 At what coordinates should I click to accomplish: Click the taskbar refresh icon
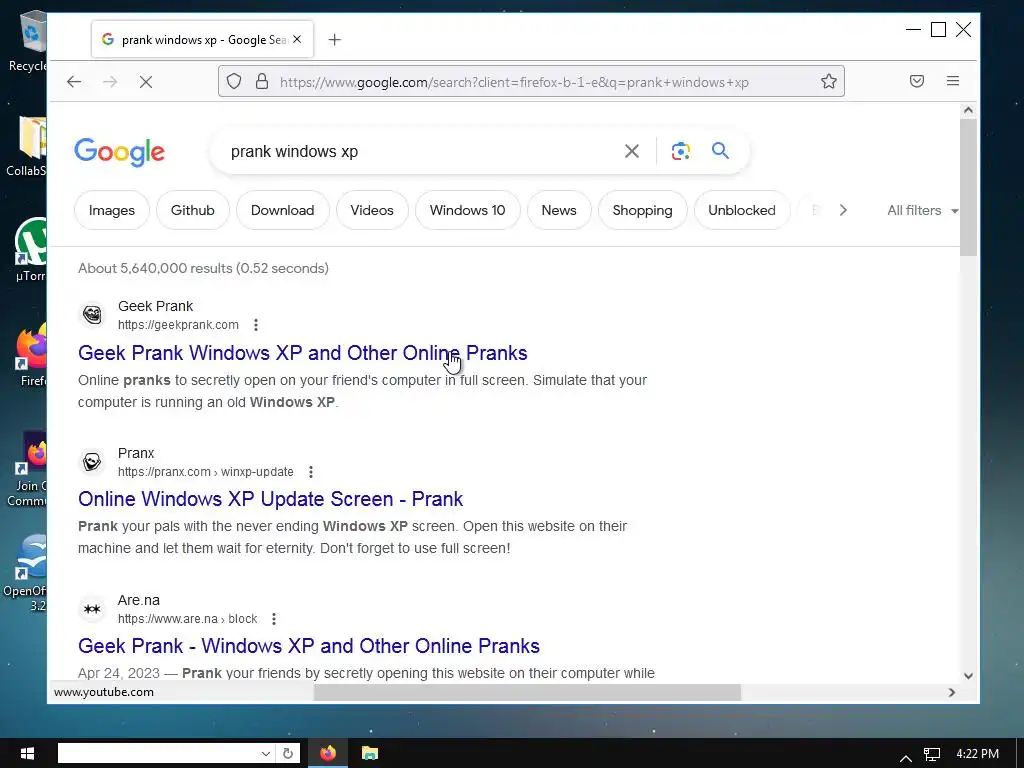288,754
